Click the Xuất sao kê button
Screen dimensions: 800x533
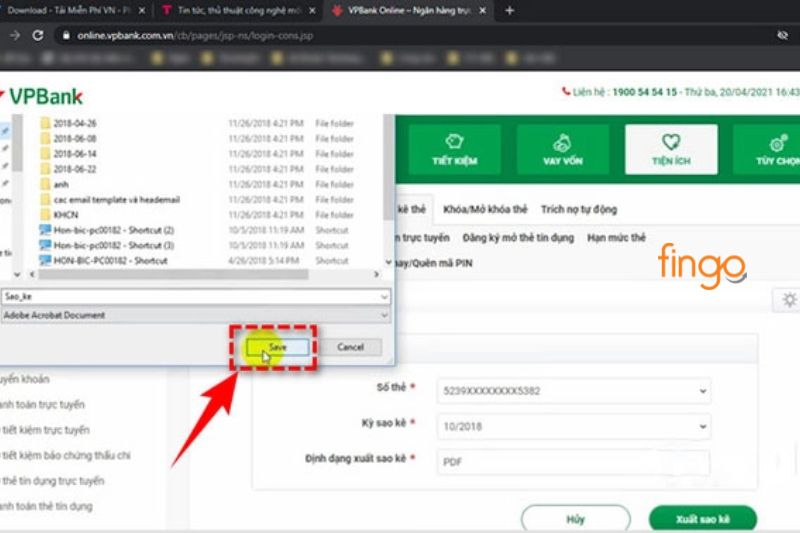point(703,519)
